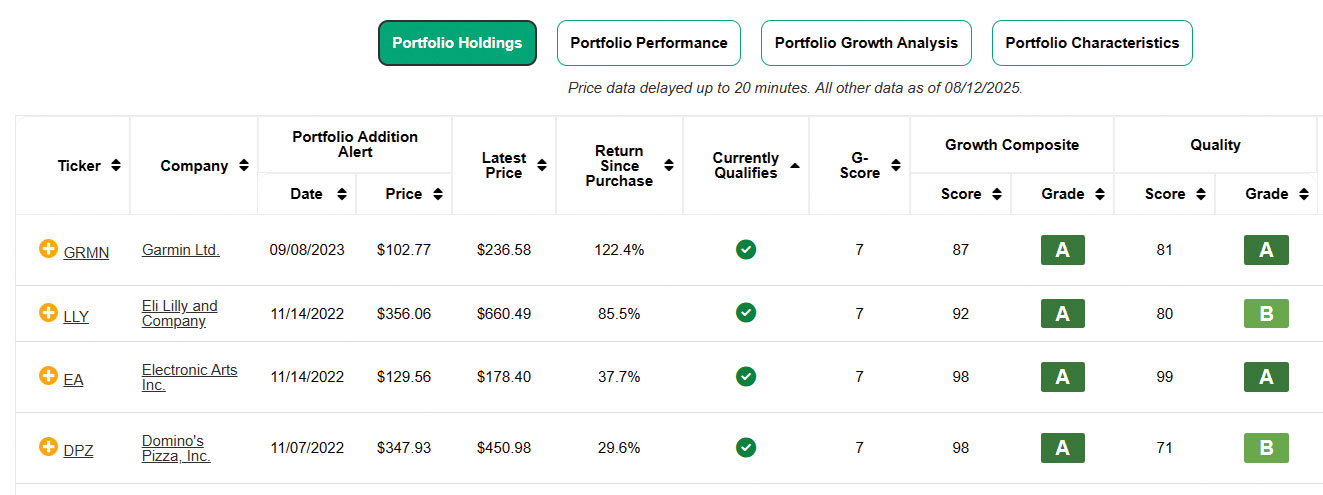This screenshot has height=495, width=1323.
Task: Expand LLY row with plus icon
Action: pos(48,313)
